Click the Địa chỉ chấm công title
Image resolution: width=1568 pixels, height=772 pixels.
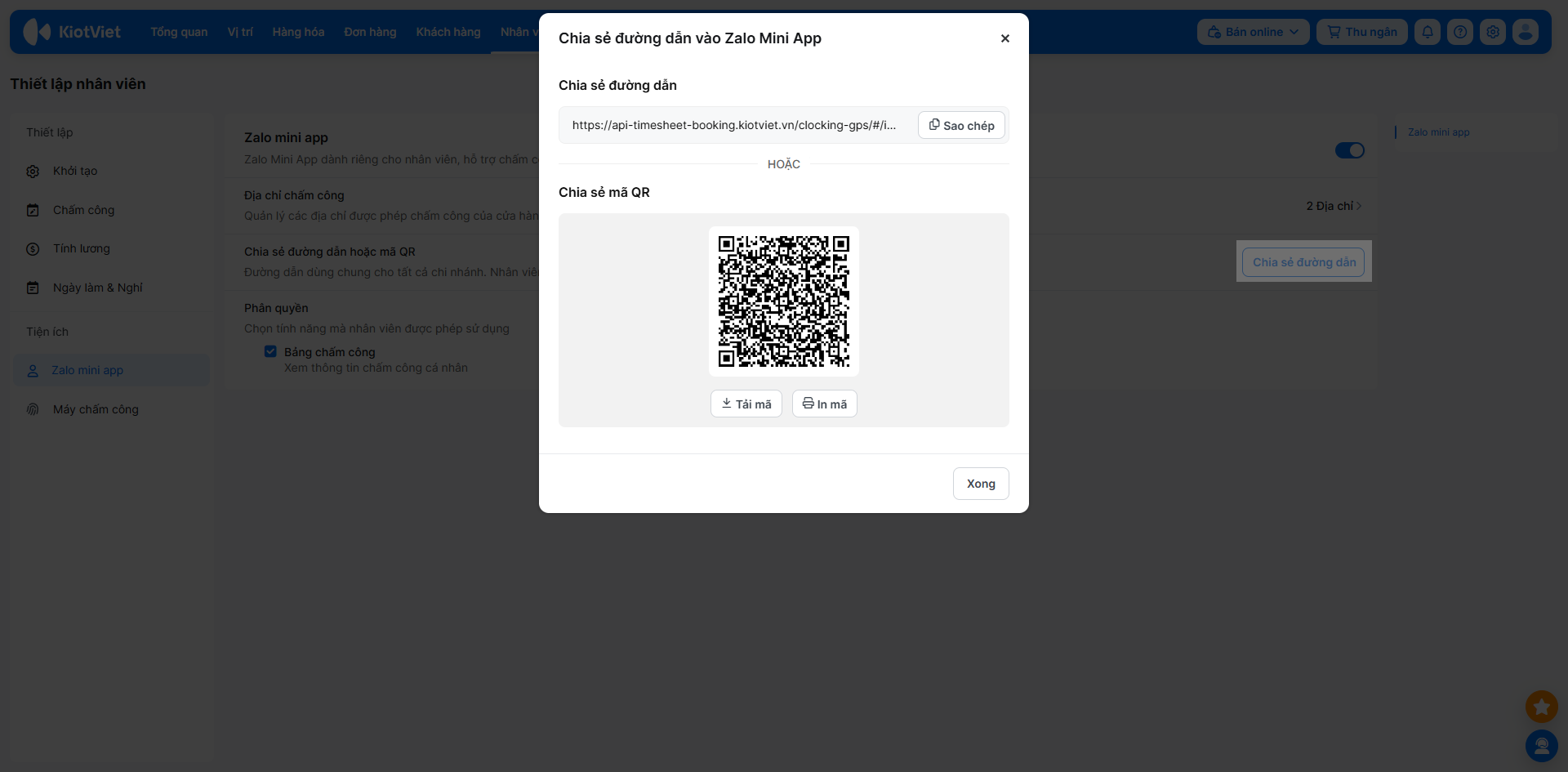click(294, 195)
